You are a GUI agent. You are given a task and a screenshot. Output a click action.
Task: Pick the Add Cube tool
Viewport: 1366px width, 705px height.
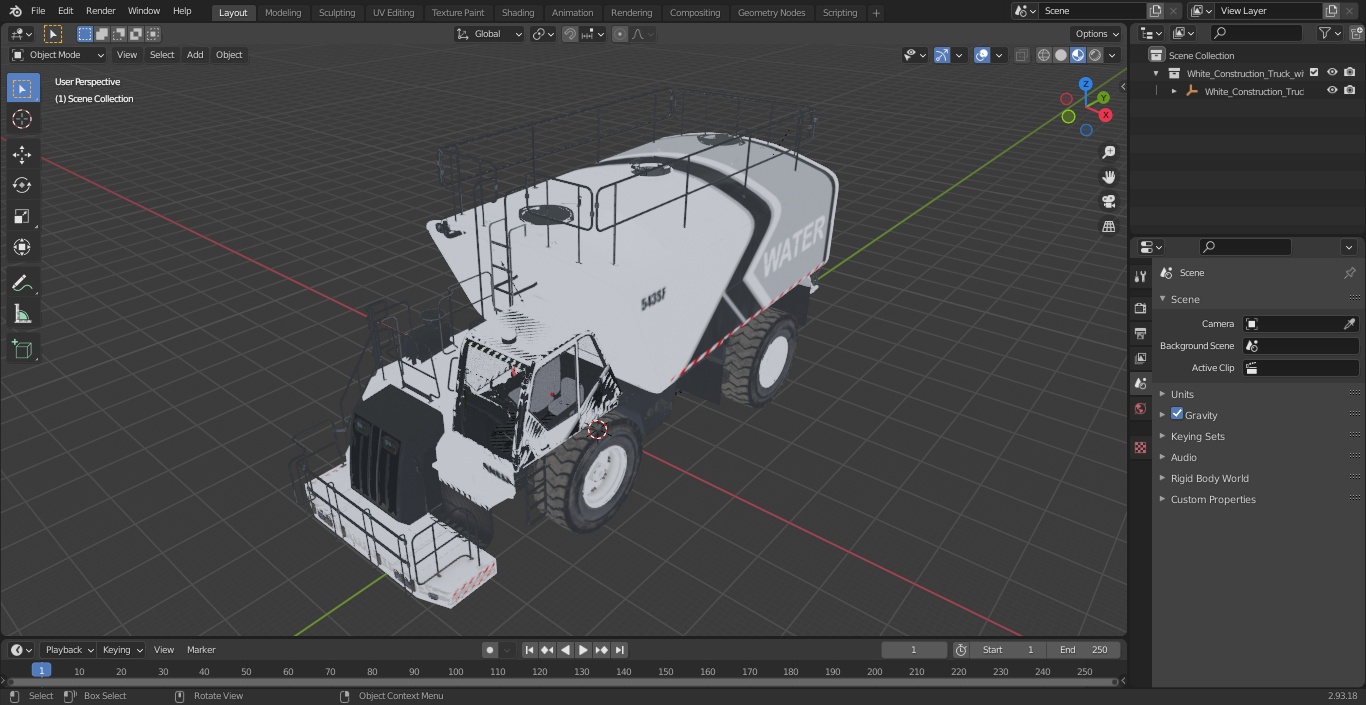pyautogui.click(x=22, y=350)
